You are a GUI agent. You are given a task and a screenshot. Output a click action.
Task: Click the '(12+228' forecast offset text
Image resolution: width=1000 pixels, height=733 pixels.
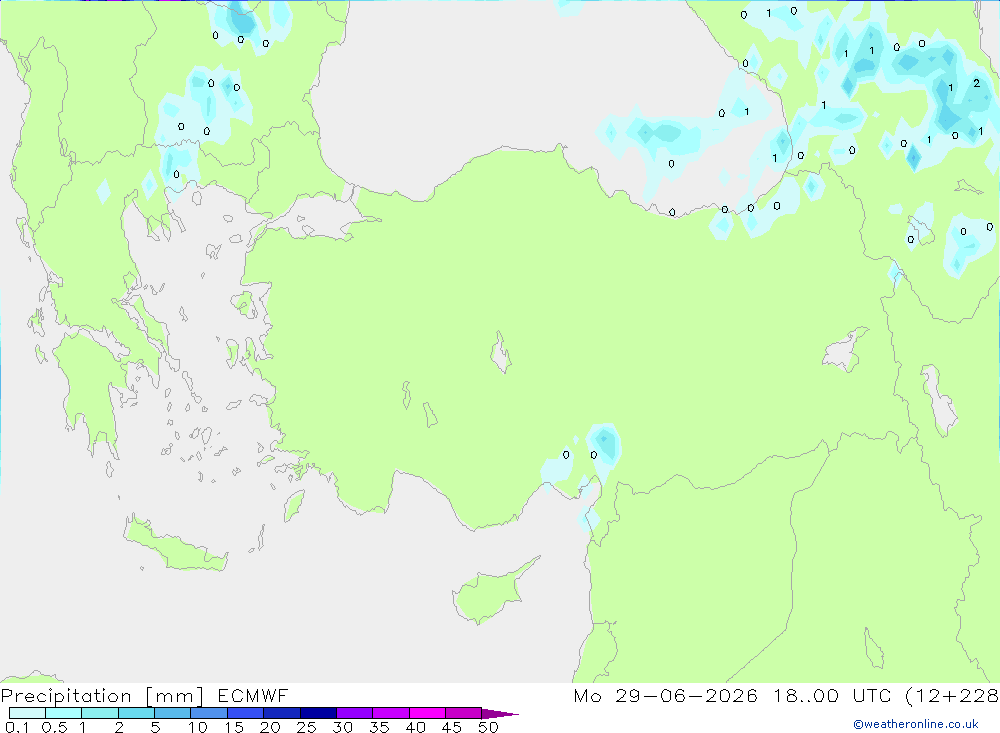pos(952,695)
